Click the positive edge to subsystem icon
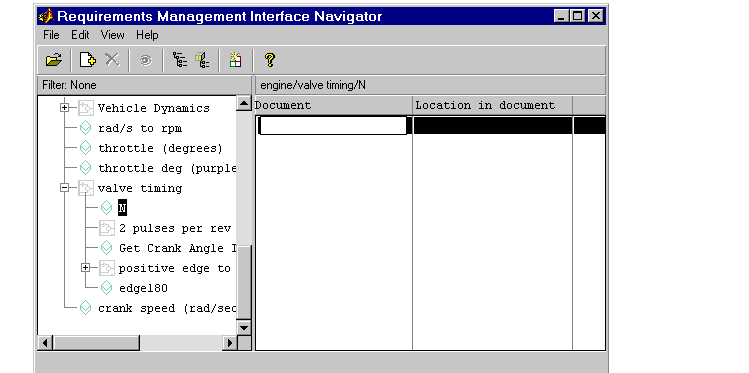Screen dimensions: 749x373 point(107,268)
